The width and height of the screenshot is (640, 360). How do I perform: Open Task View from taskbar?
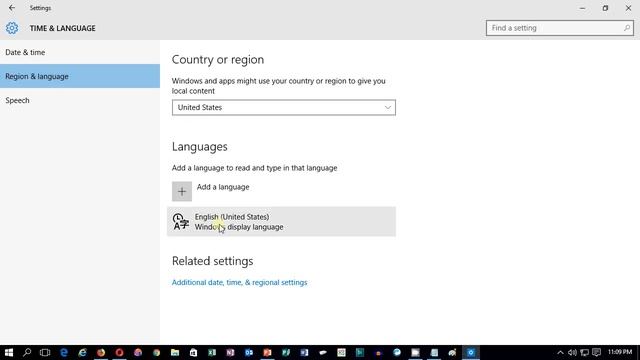[45, 352]
